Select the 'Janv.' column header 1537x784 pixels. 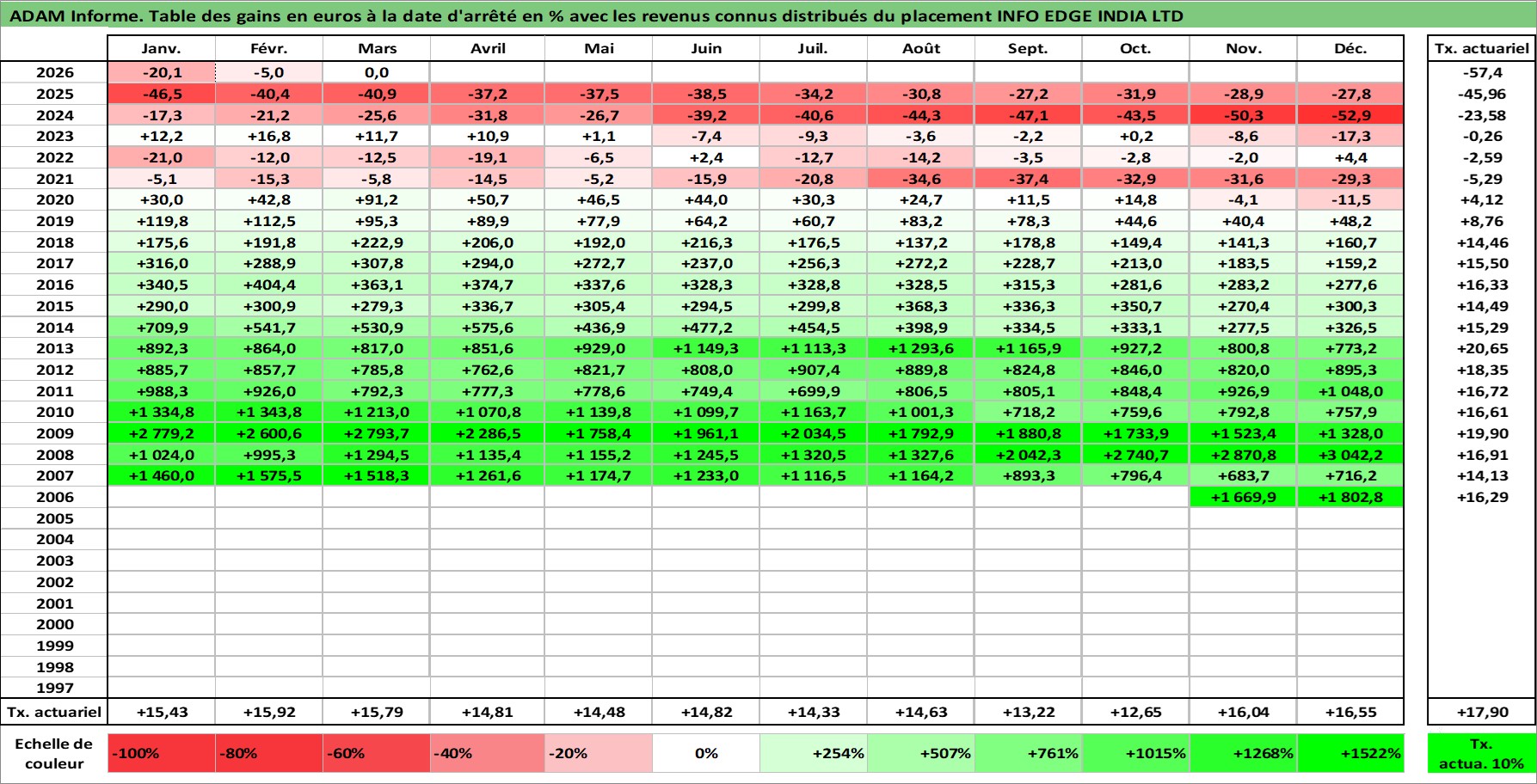tap(162, 48)
